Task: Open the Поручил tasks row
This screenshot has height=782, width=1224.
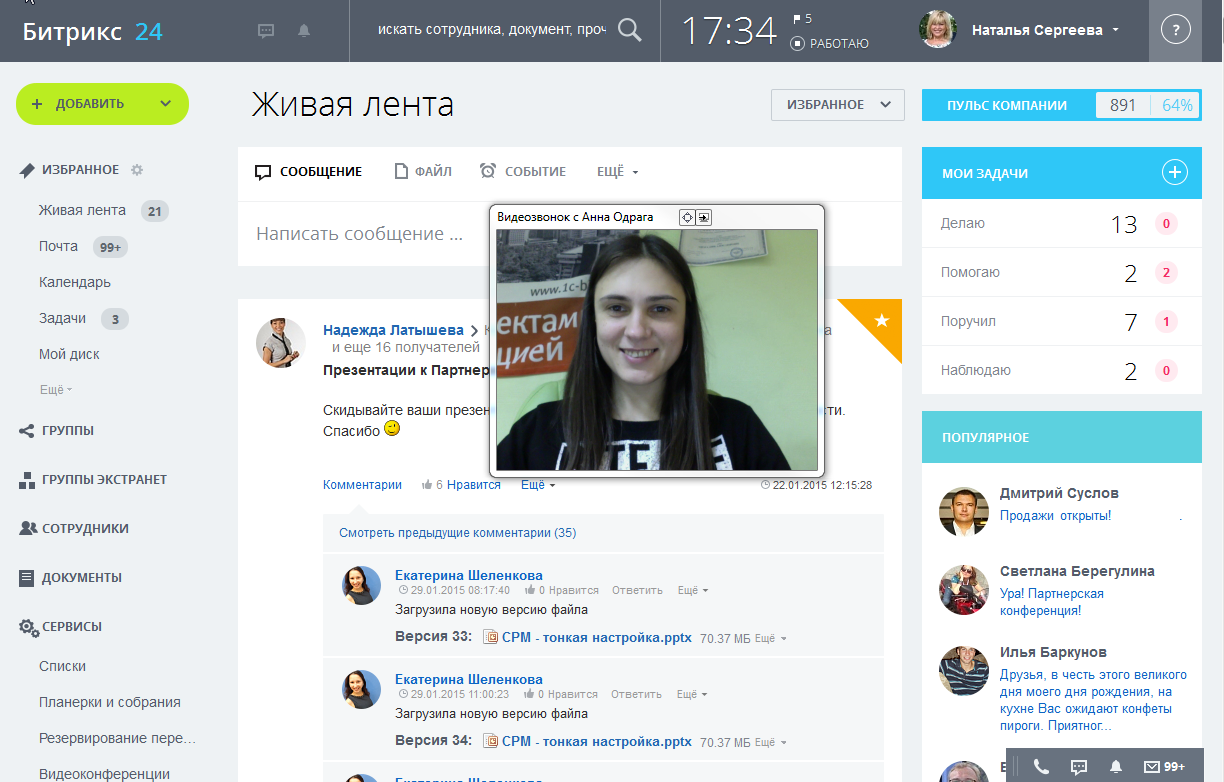Action: coord(1061,322)
